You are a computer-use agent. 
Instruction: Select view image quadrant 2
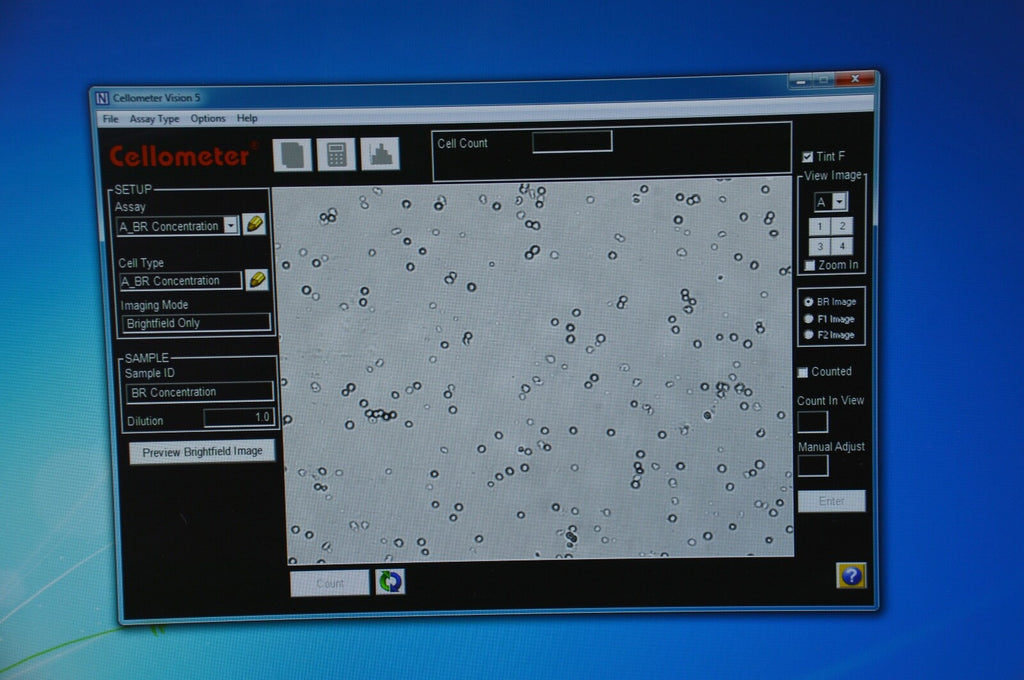(x=842, y=226)
